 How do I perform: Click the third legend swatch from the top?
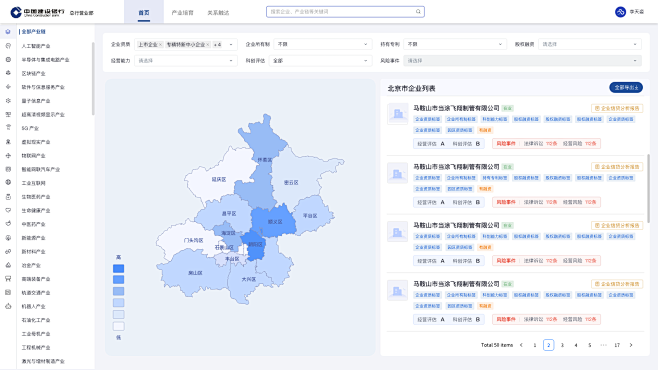pos(118,291)
